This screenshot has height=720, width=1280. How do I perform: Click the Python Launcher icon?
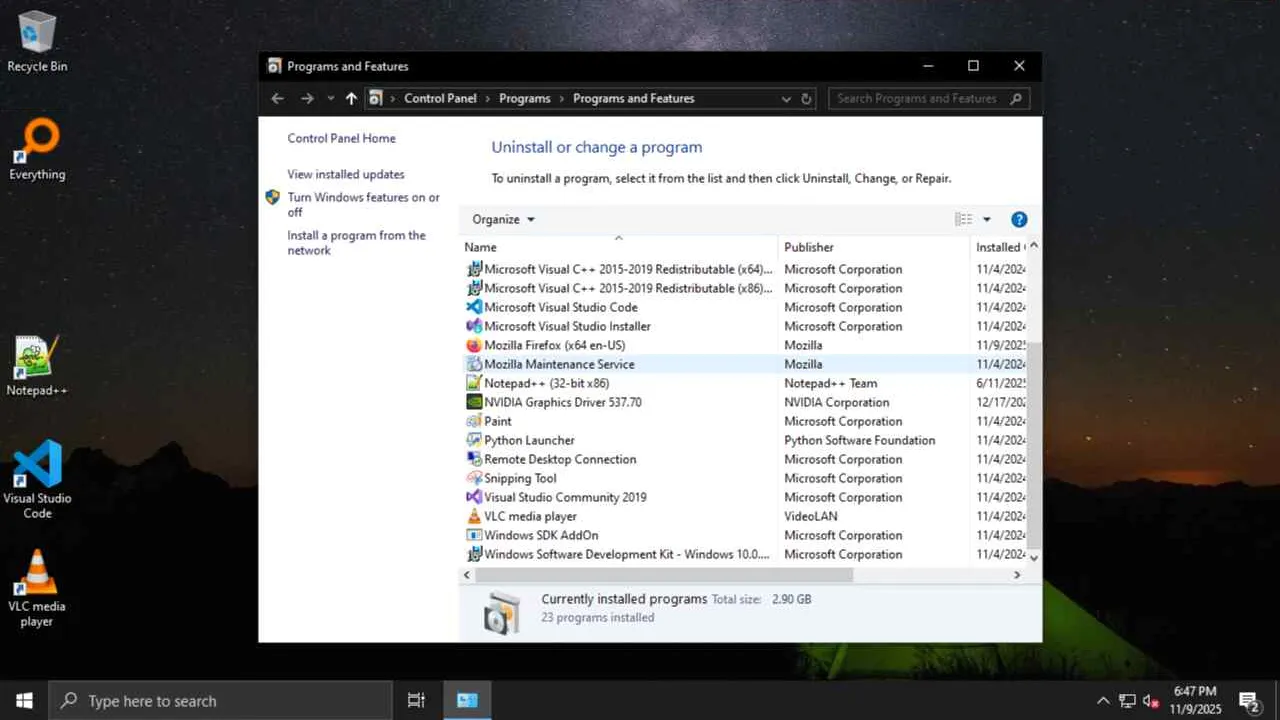tap(474, 440)
